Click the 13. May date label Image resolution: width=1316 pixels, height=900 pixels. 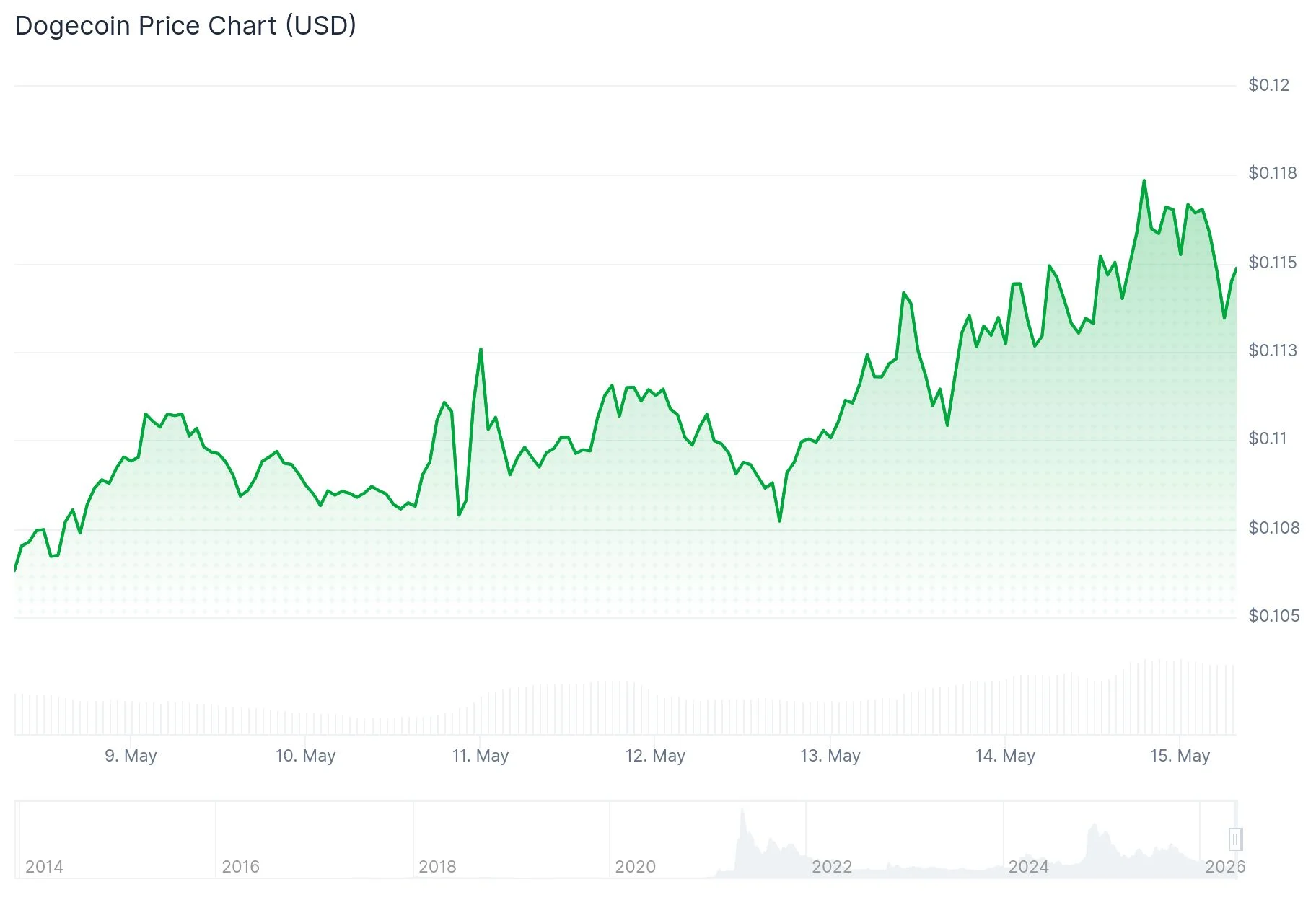pos(830,756)
